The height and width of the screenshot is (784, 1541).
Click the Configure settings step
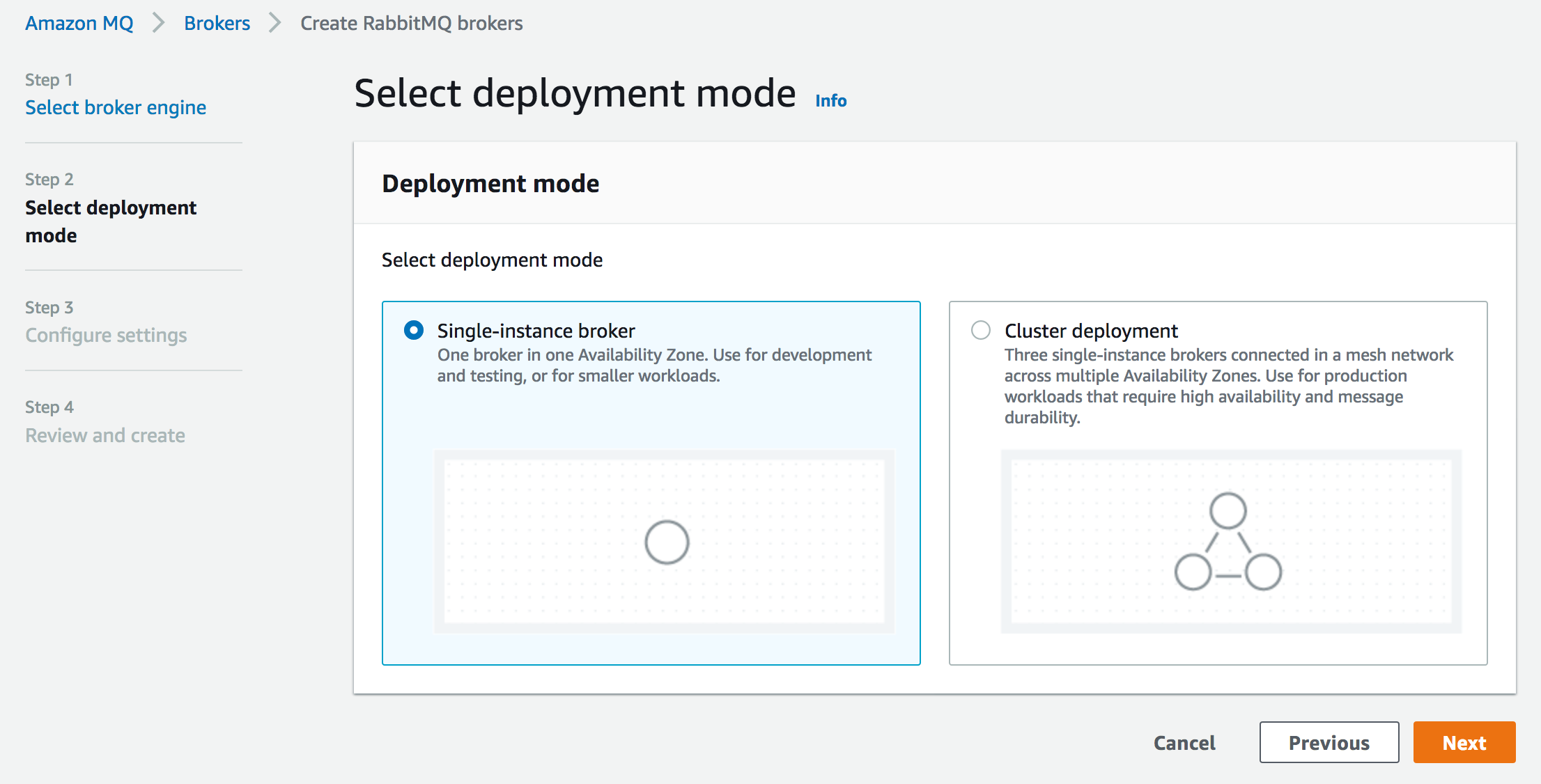point(106,335)
